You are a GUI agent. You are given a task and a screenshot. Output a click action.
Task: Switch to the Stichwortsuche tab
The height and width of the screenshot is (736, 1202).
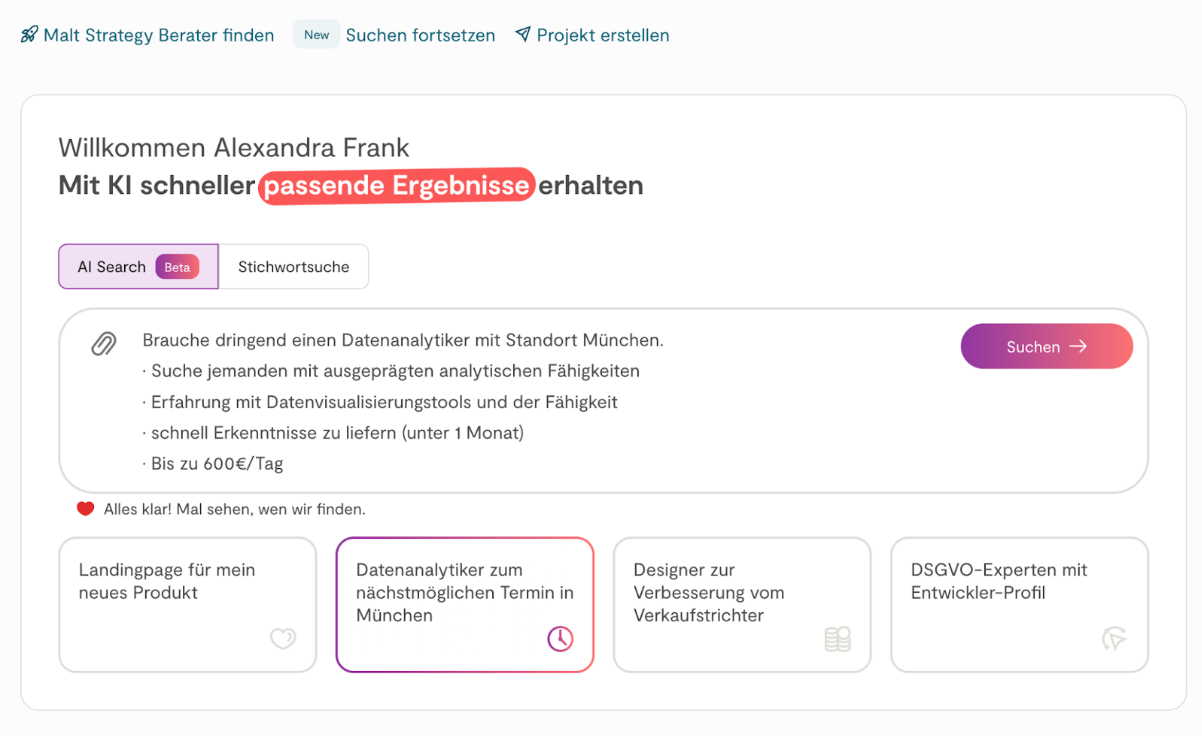pos(293,267)
